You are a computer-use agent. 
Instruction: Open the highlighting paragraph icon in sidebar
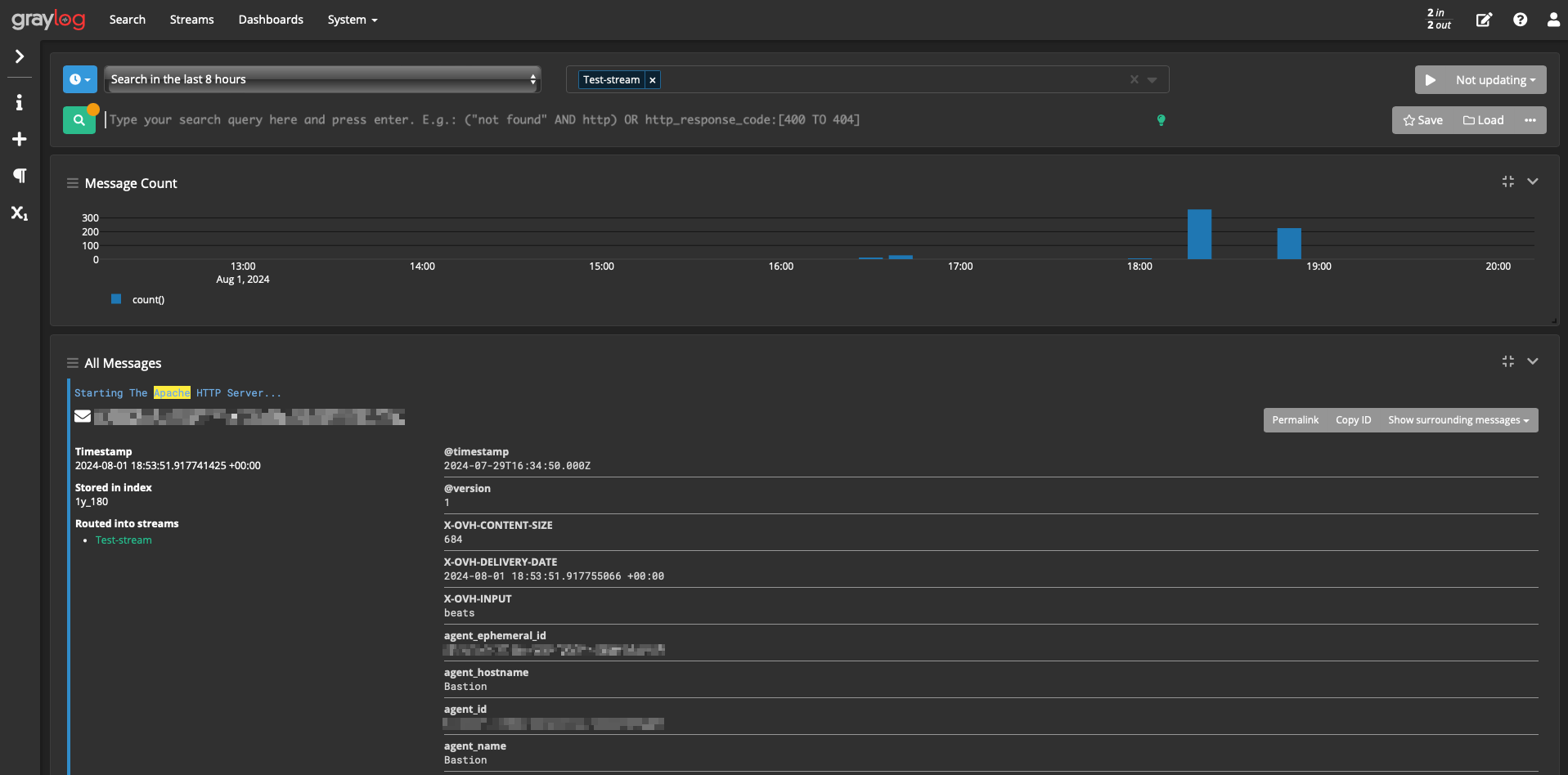pos(20,176)
